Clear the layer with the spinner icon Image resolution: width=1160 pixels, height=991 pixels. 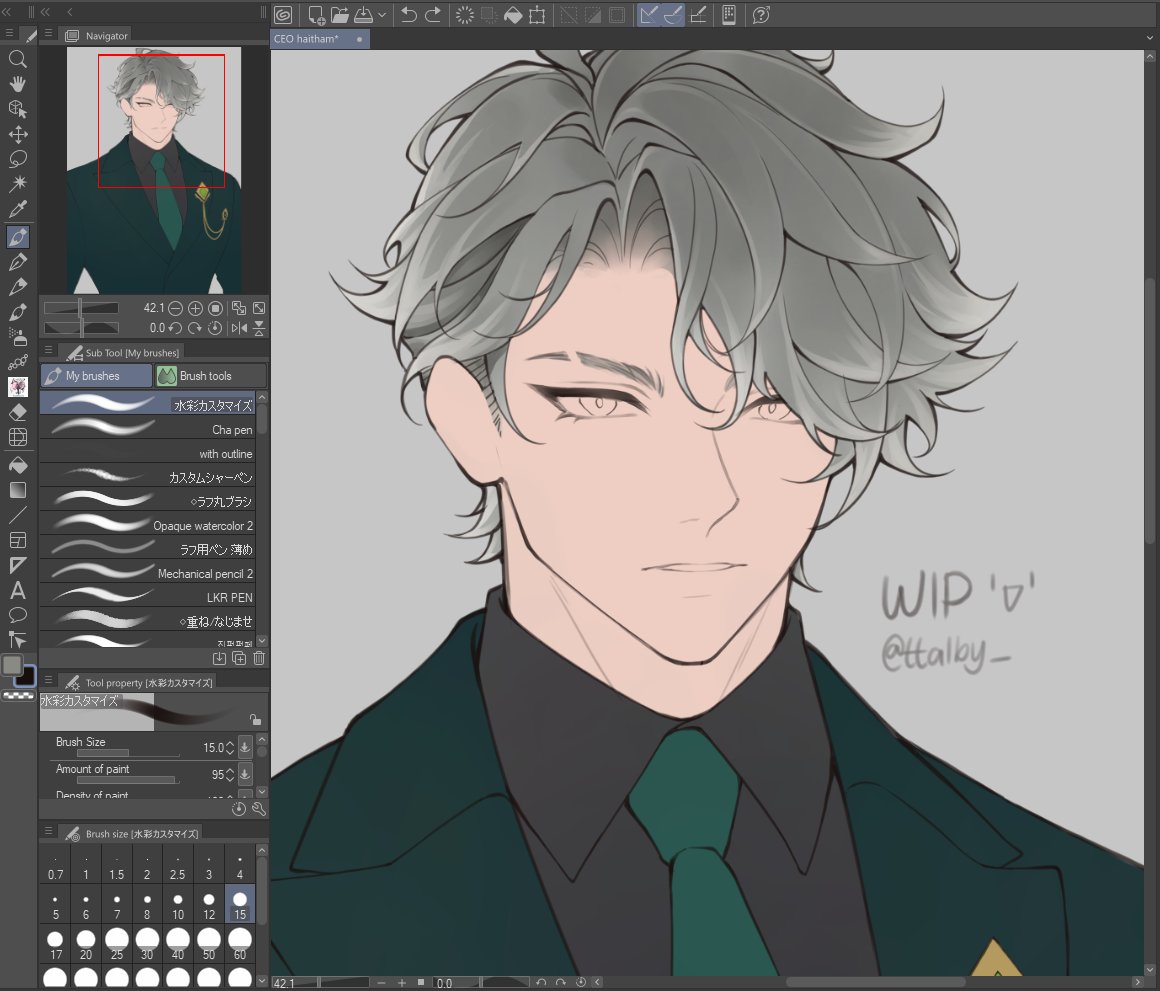[x=465, y=15]
